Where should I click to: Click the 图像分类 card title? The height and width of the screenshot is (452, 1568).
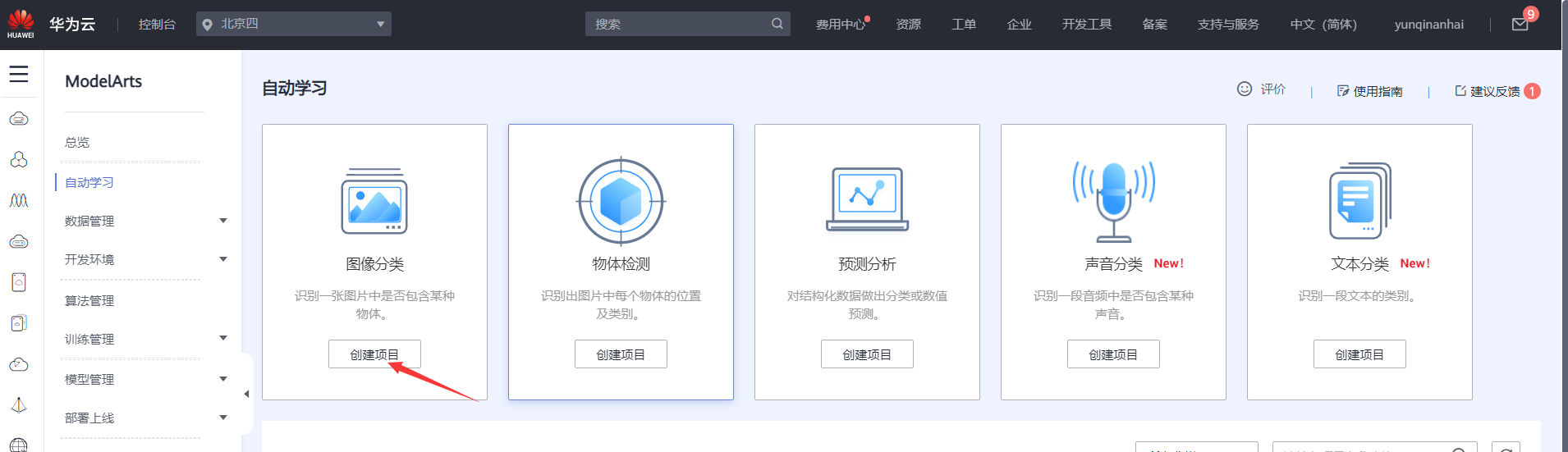[374, 263]
